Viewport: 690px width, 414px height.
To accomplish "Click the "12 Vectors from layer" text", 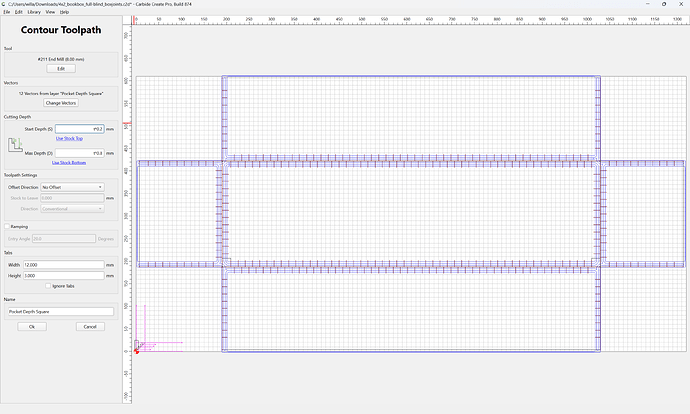I will pos(61,93).
